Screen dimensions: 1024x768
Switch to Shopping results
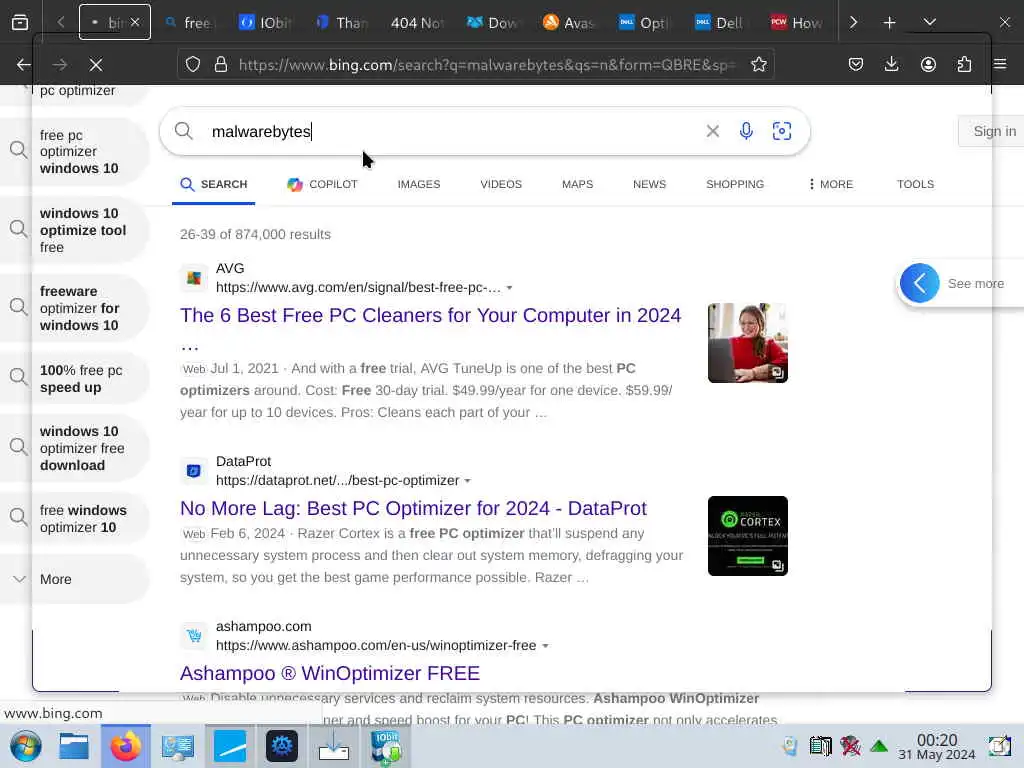coord(735,184)
